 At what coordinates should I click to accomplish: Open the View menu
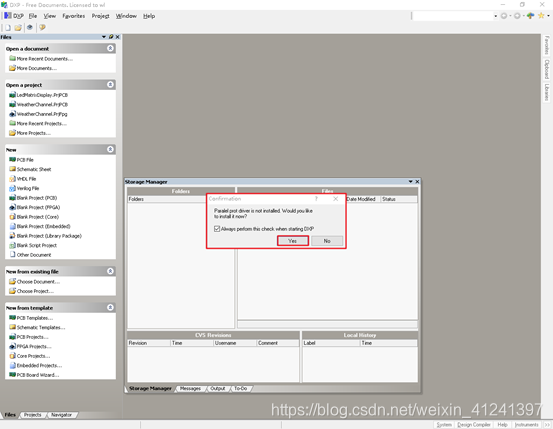click(50, 16)
